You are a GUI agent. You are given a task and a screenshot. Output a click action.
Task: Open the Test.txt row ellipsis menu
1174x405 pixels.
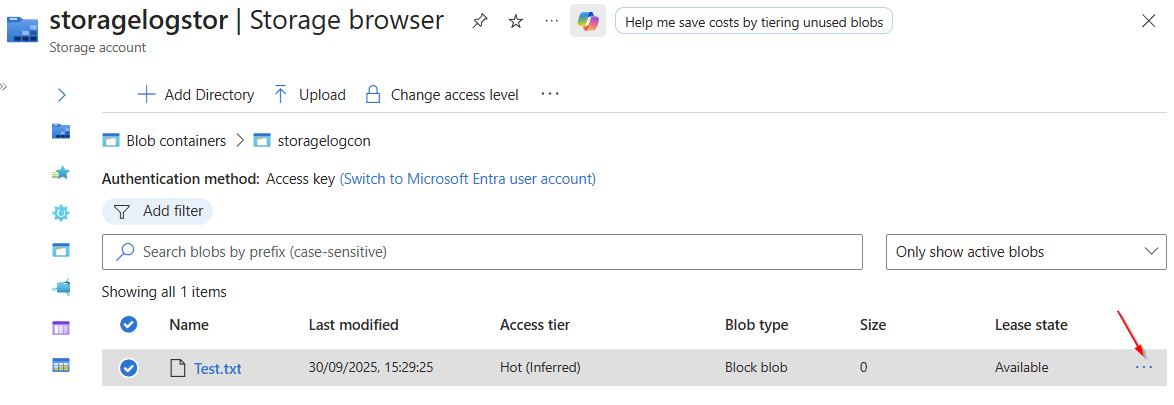[x=1144, y=368]
